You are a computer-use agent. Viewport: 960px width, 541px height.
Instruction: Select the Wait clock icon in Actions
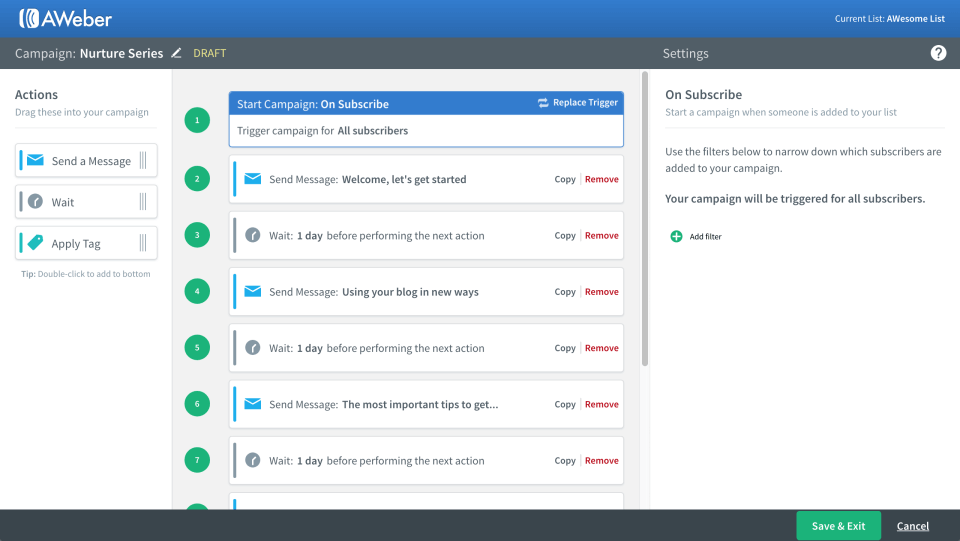click(36, 201)
